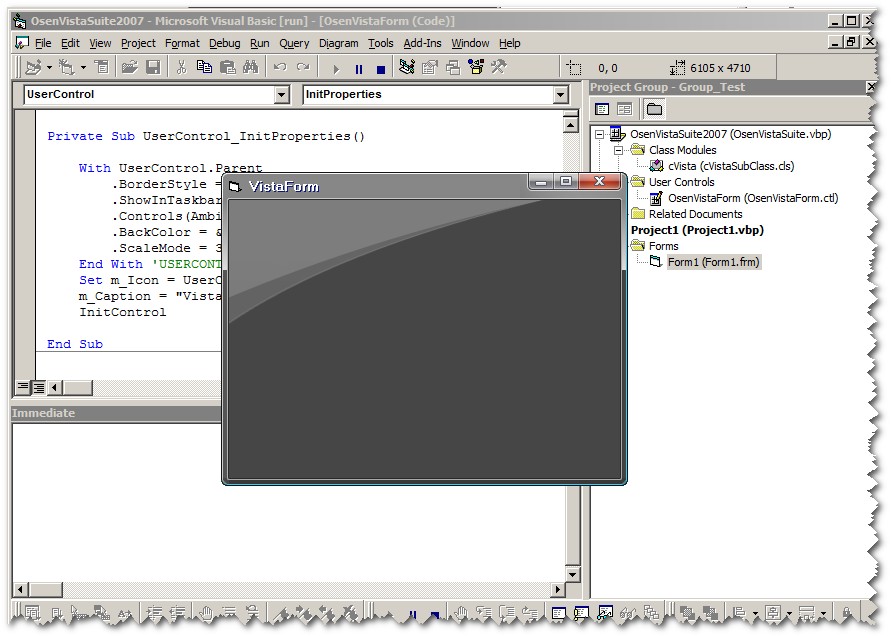Select Form1 (Form1.frm) in project tree

tap(714, 262)
